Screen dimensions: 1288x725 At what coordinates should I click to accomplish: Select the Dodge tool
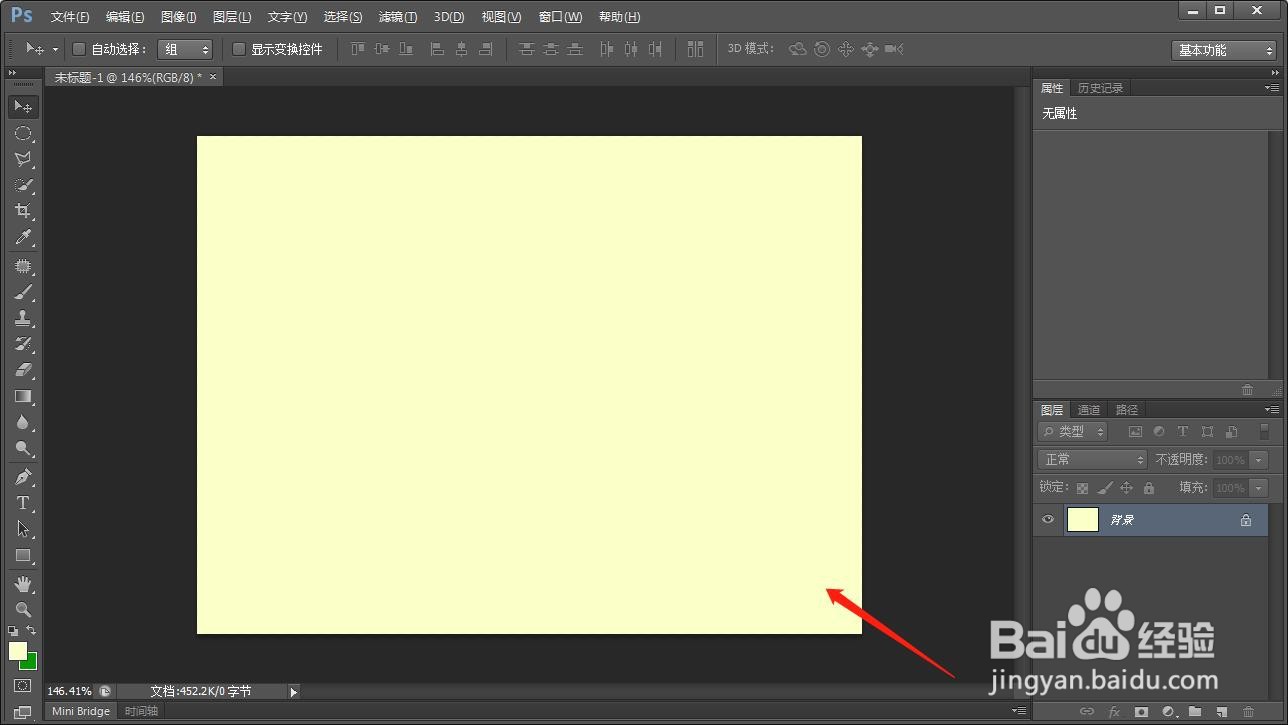click(23, 449)
